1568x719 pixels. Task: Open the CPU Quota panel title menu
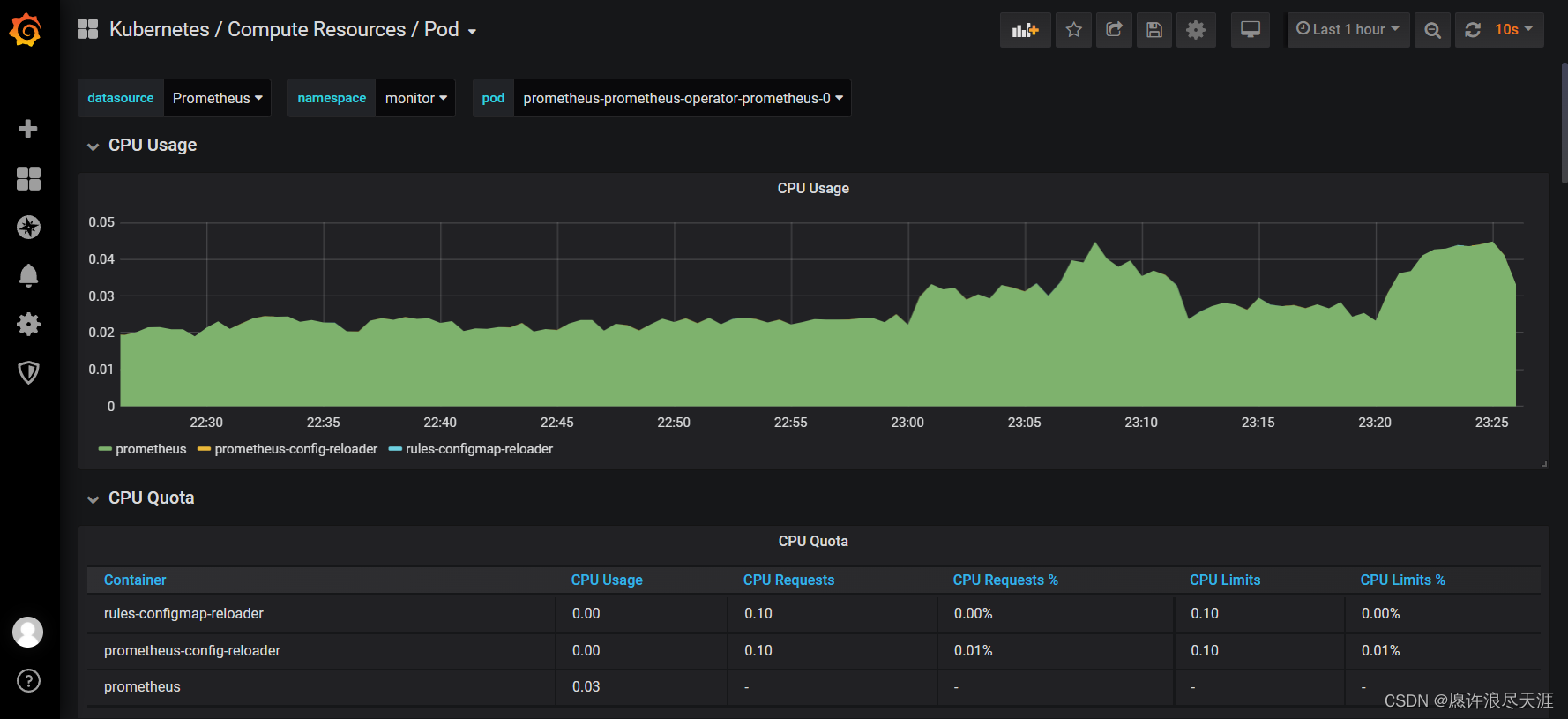pyautogui.click(x=813, y=541)
